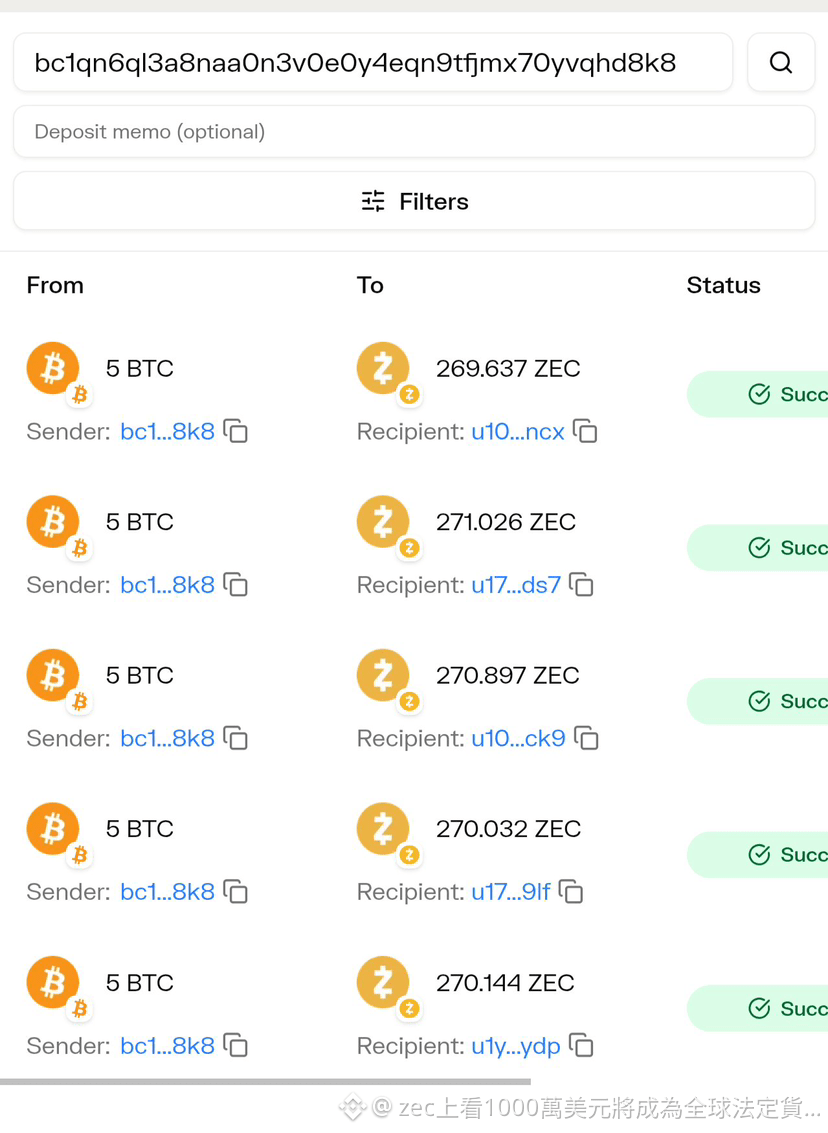Open recipient link u1y...ydp

[516, 1046]
